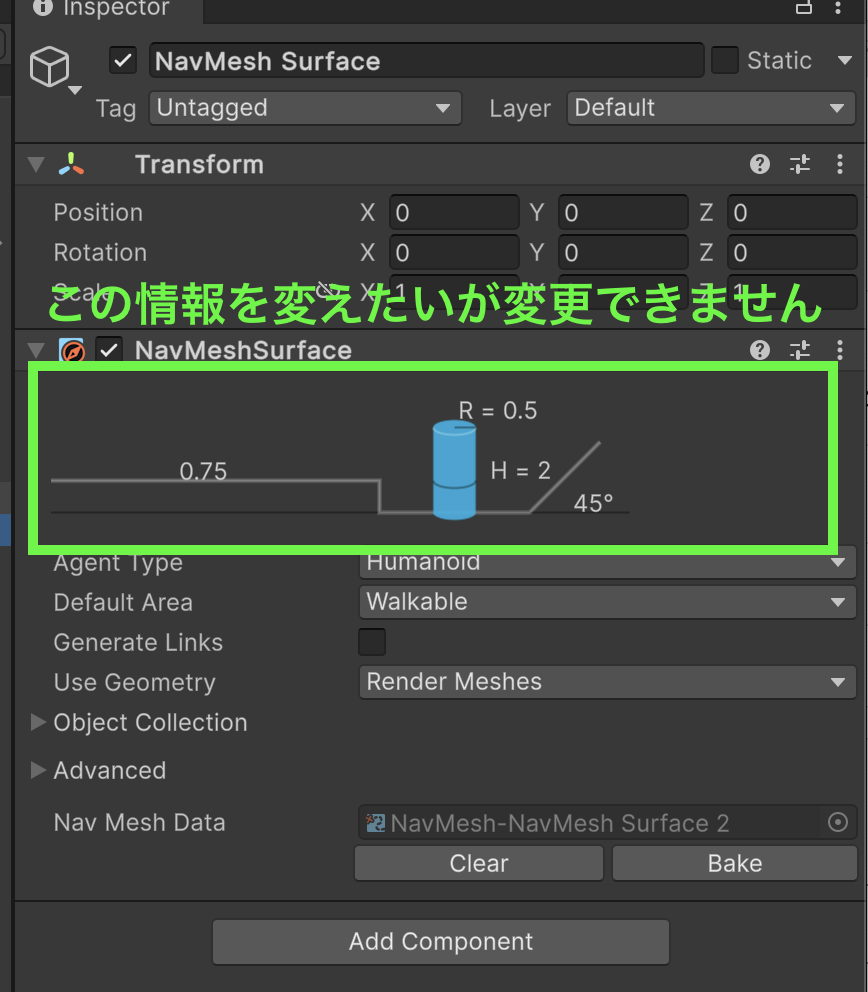The width and height of the screenshot is (868, 992).
Task: Click the Add Component button
Action: pyautogui.click(x=440, y=941)
